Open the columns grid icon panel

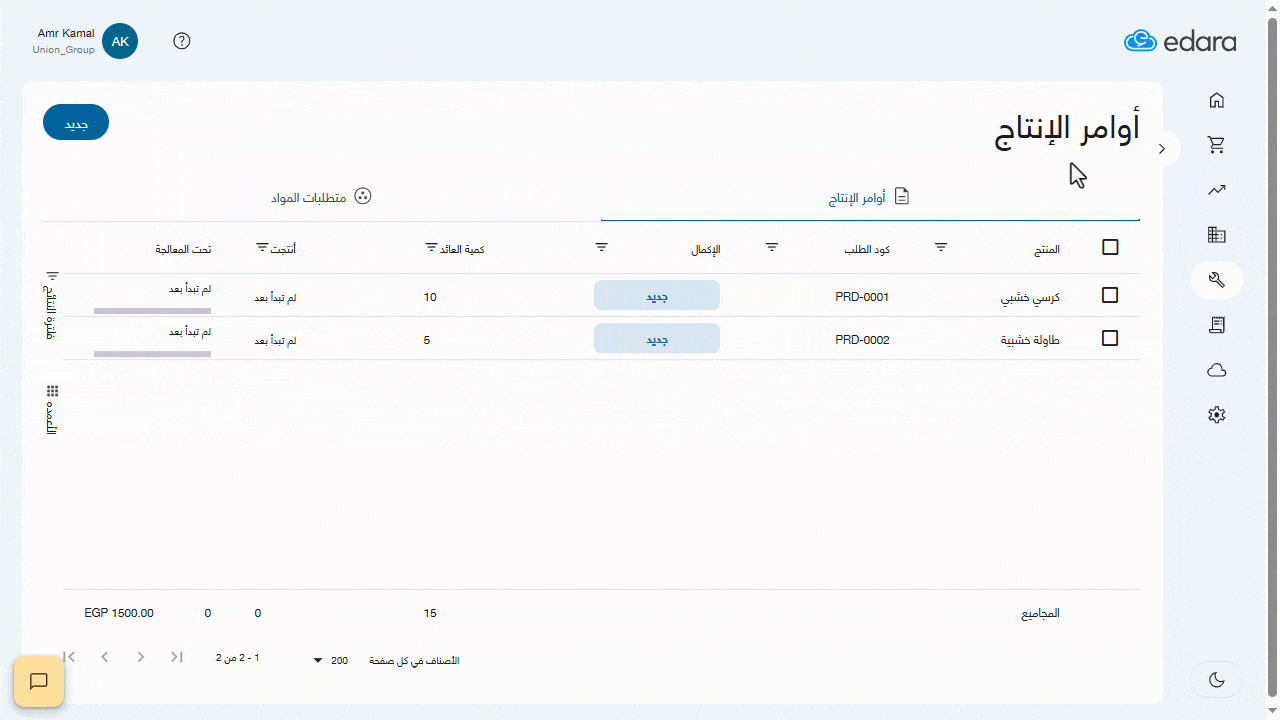tap(53, 391)
